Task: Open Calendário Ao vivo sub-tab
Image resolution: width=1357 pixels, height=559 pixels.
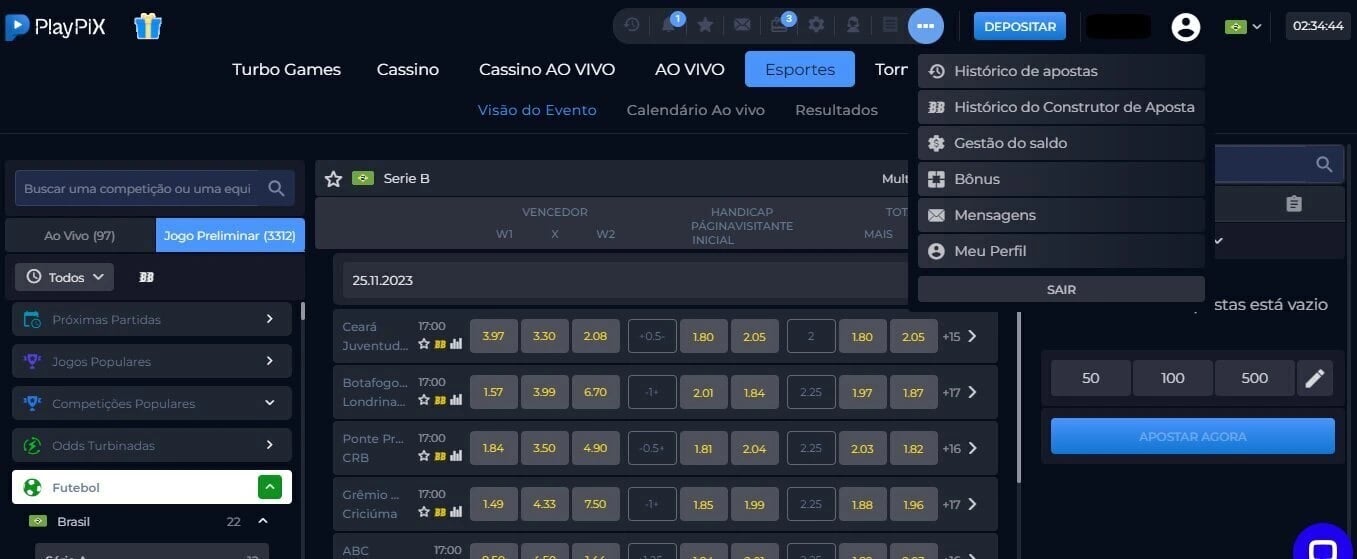Action: coord(696,110)
